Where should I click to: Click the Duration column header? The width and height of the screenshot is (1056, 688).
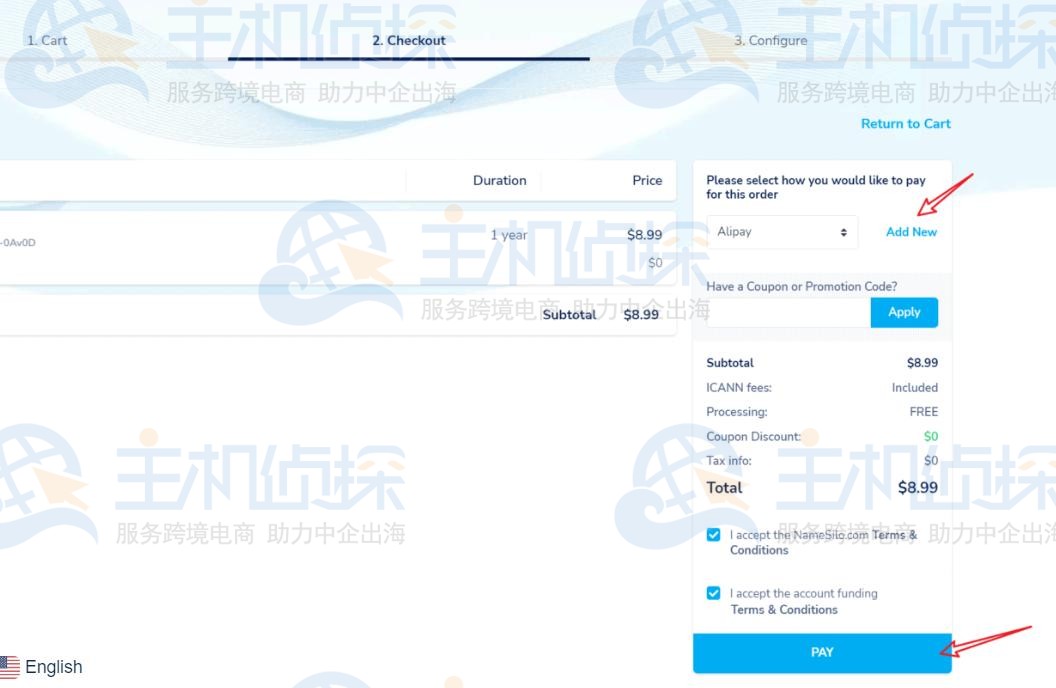(x=499, y=180)
